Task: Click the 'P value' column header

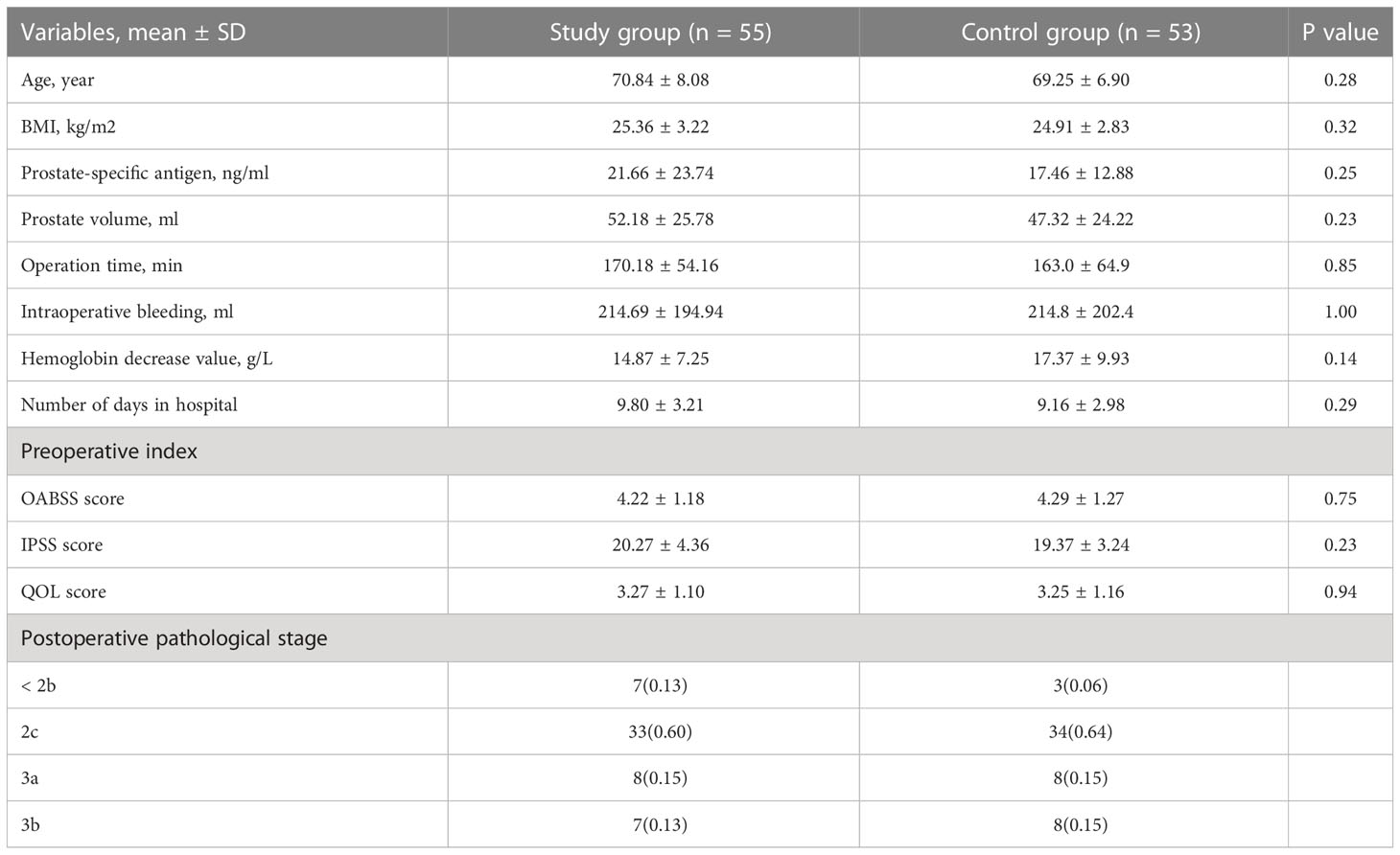Action: pos(1340,33)
